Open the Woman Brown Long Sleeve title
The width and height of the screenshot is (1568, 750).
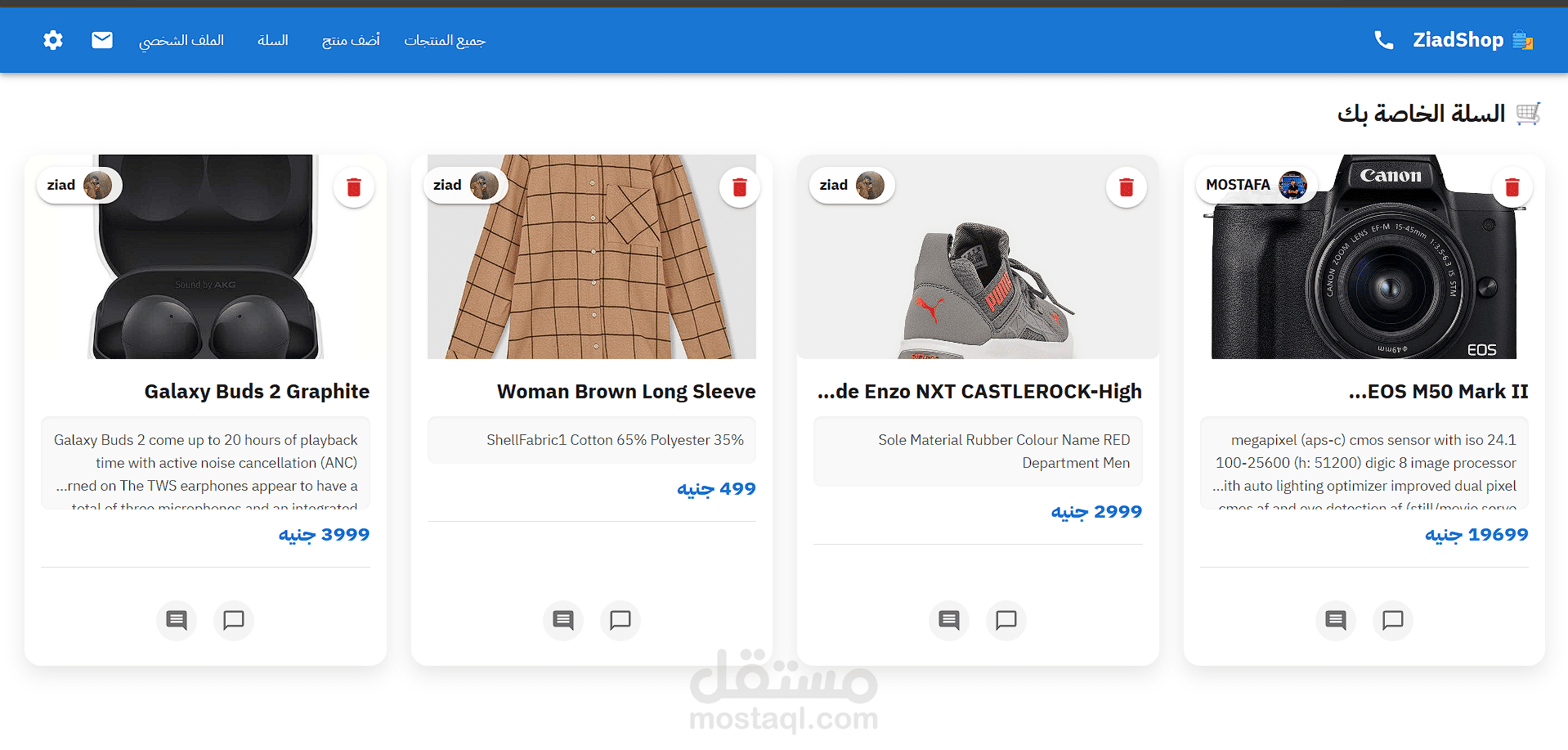coord(626,392)
